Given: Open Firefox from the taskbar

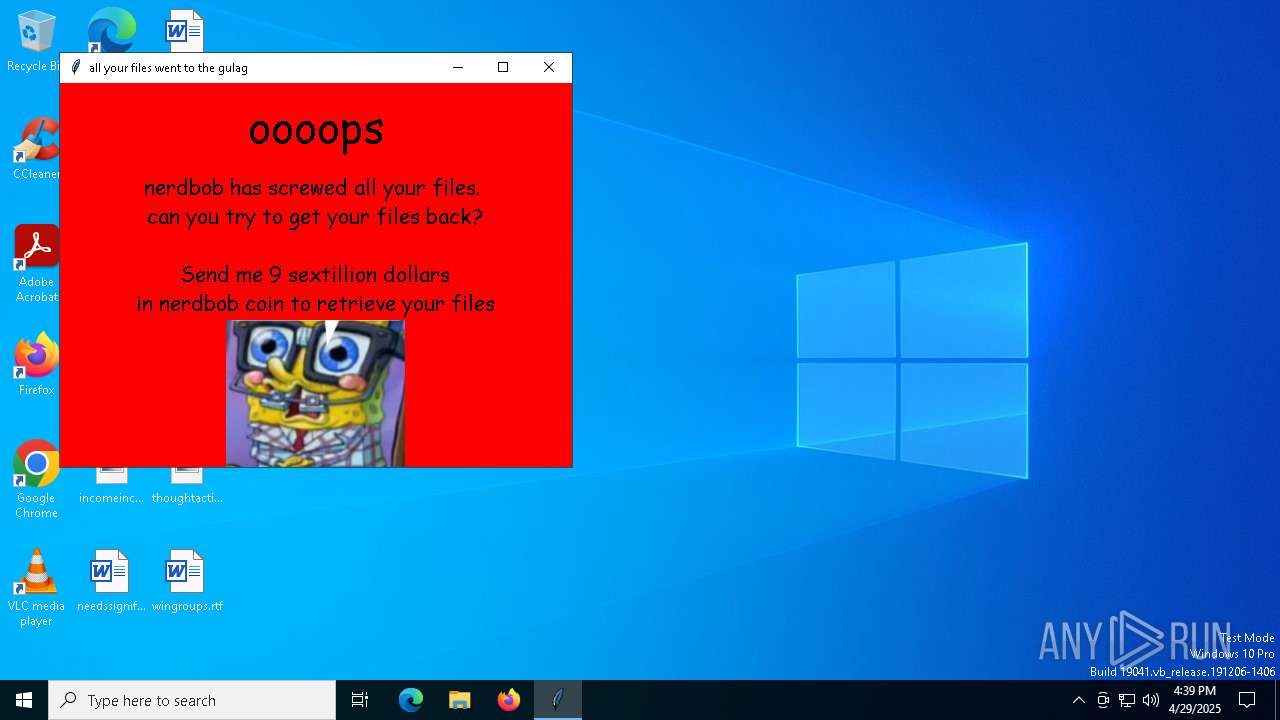Looking at the screenshot, I should coord(509,700).
